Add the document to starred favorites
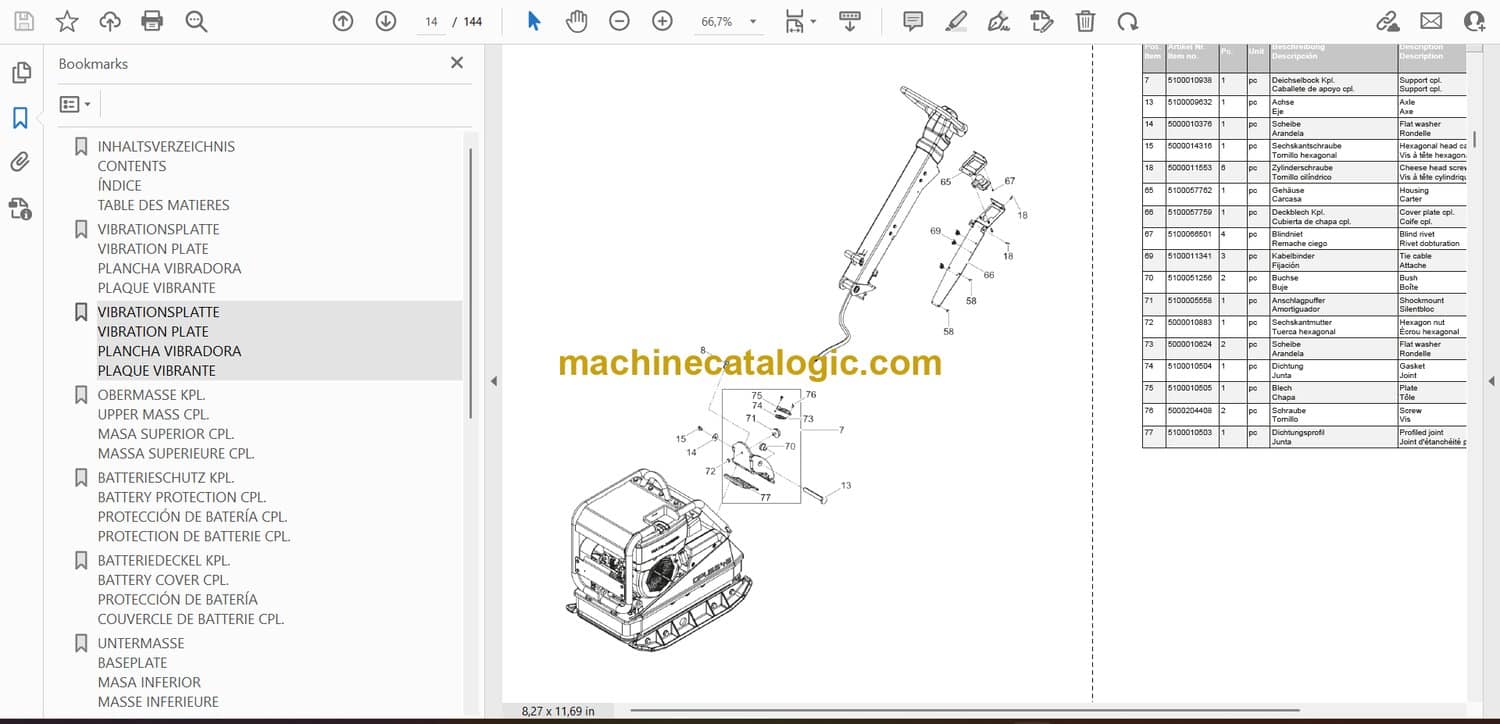1500x724 pixels. (x=67, y=21)
